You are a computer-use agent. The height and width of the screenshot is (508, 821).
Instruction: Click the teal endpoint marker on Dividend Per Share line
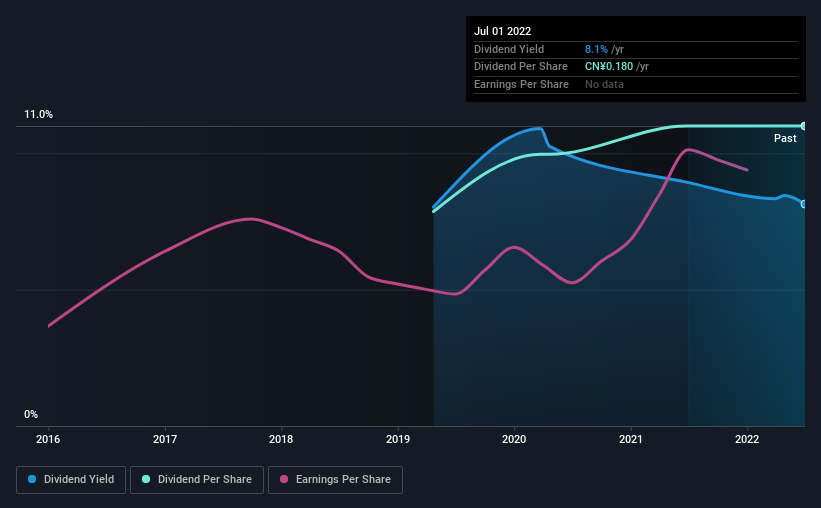tap(804, 126)
